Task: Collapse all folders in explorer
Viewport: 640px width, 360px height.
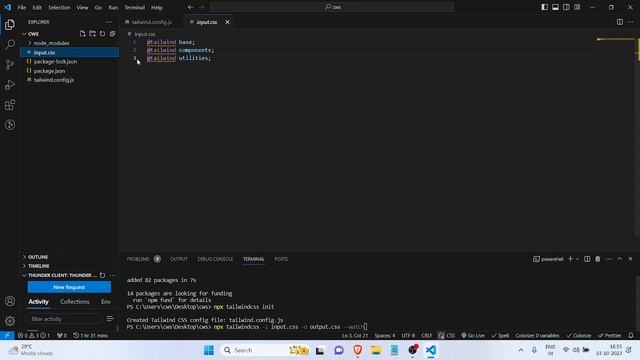Action: pos(112,34)
